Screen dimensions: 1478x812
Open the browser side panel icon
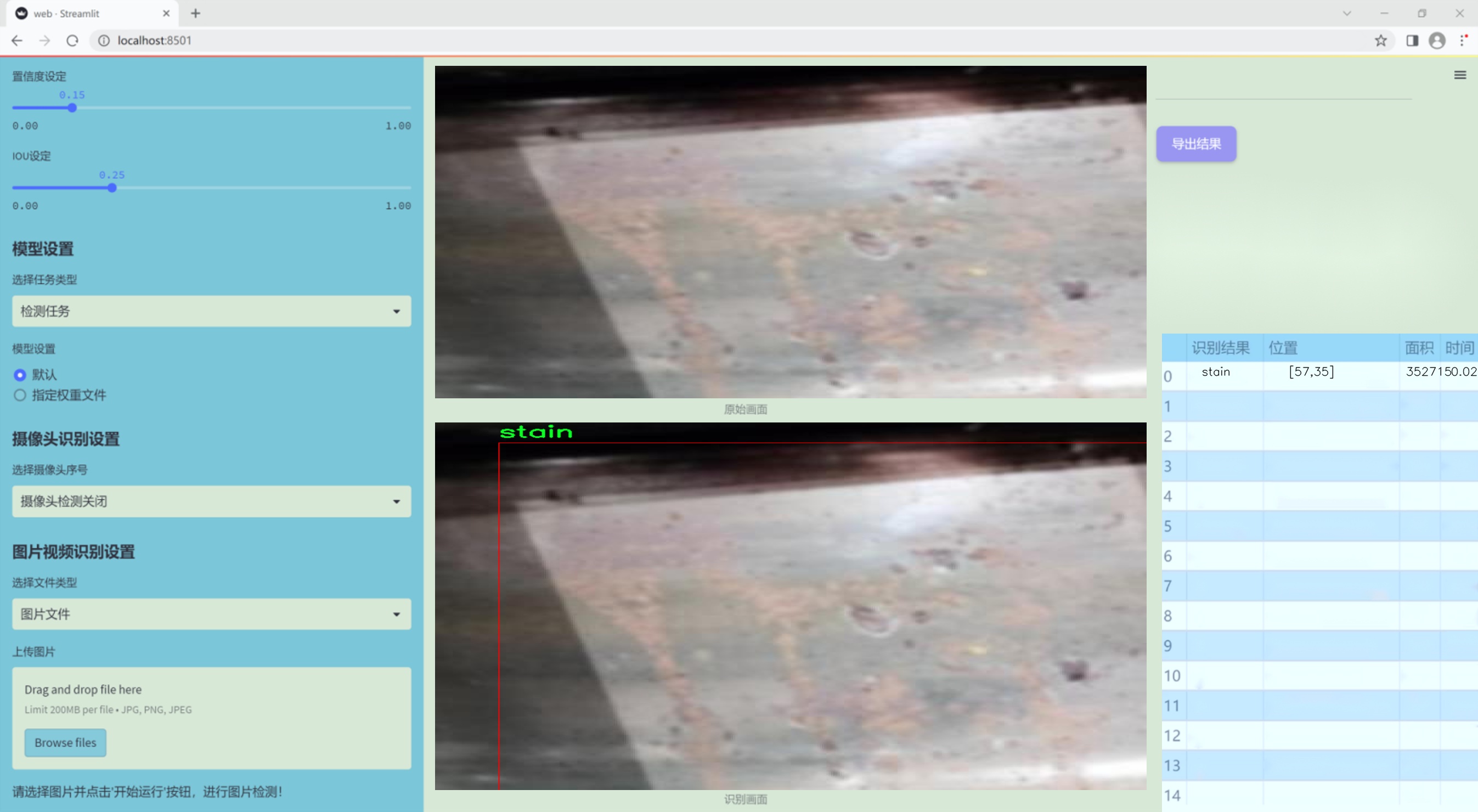point(1412,41)
